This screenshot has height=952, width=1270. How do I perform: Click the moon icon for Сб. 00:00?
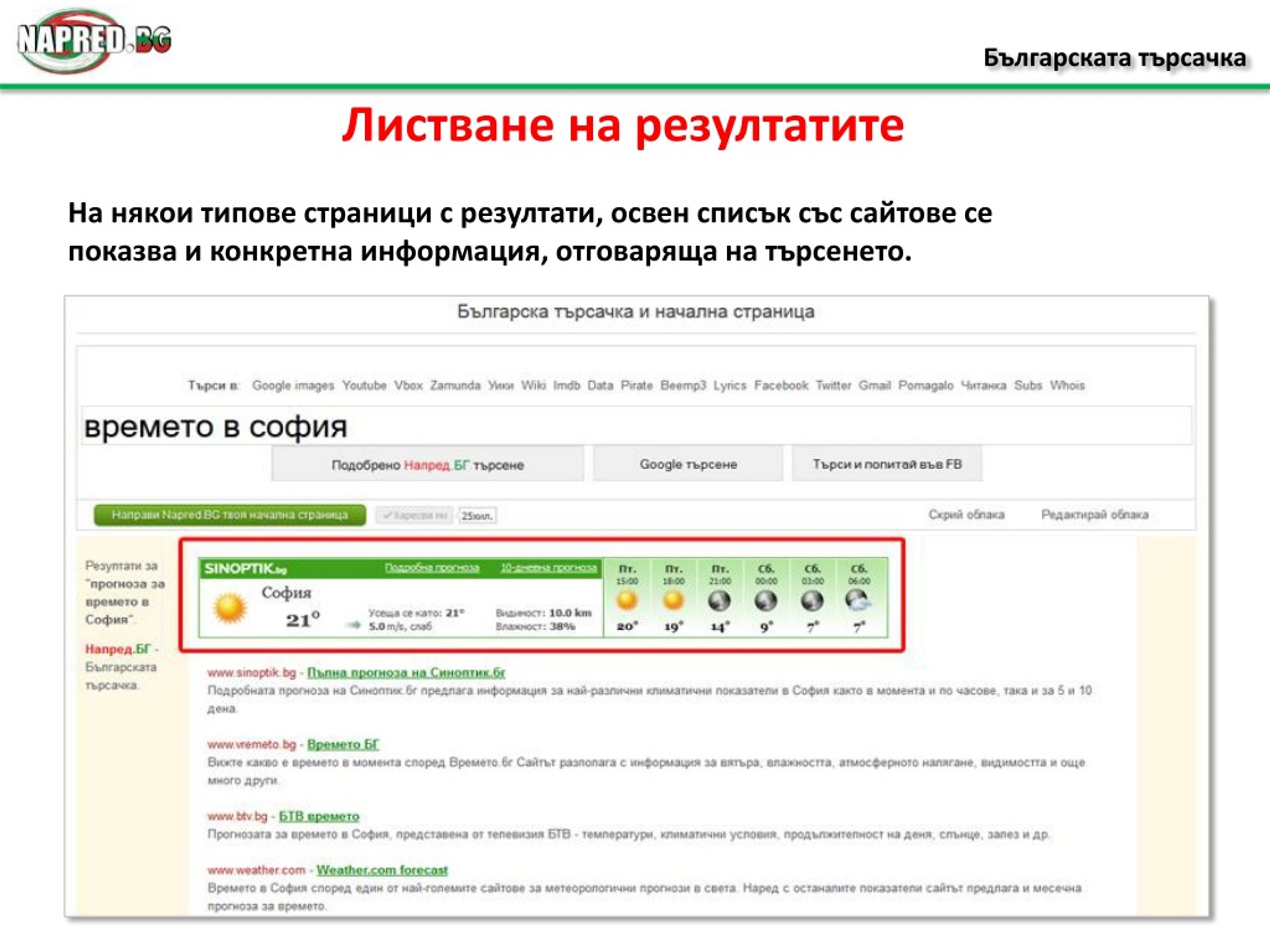coord(766,601)
